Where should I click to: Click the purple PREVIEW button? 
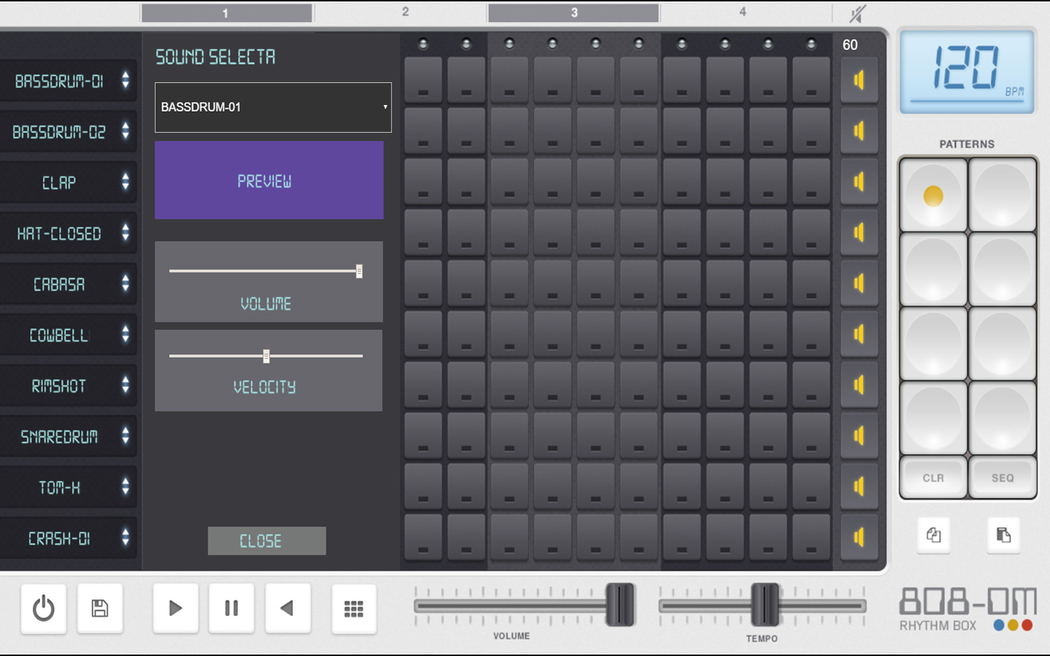pos(269,180)
